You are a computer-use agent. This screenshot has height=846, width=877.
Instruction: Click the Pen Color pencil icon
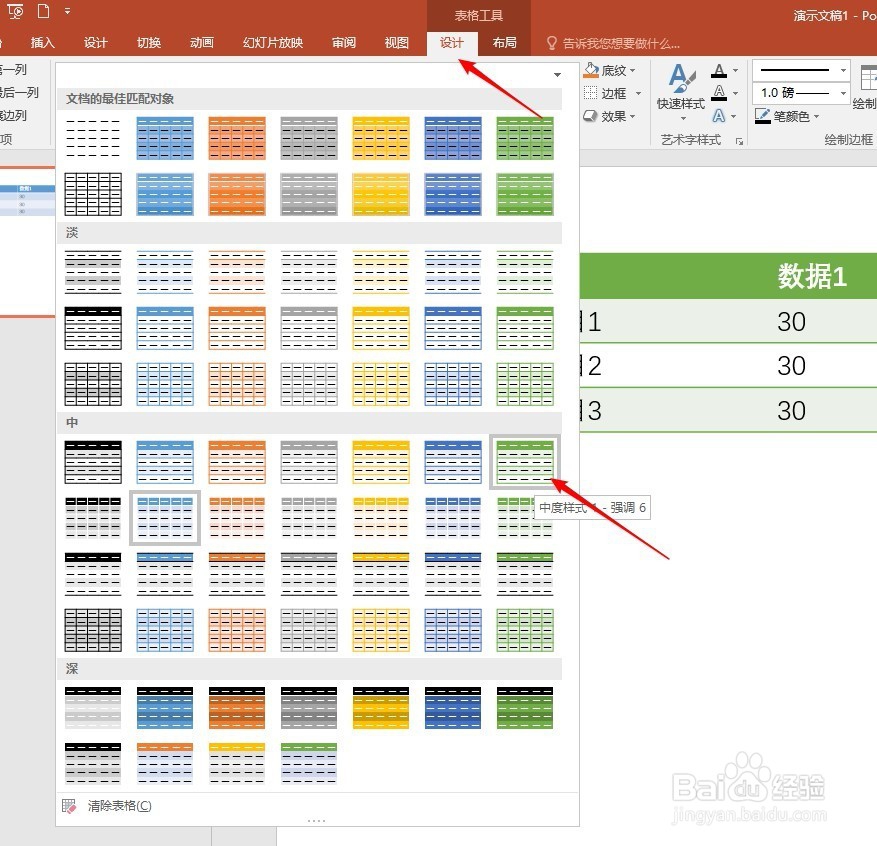tap(762, 116)
